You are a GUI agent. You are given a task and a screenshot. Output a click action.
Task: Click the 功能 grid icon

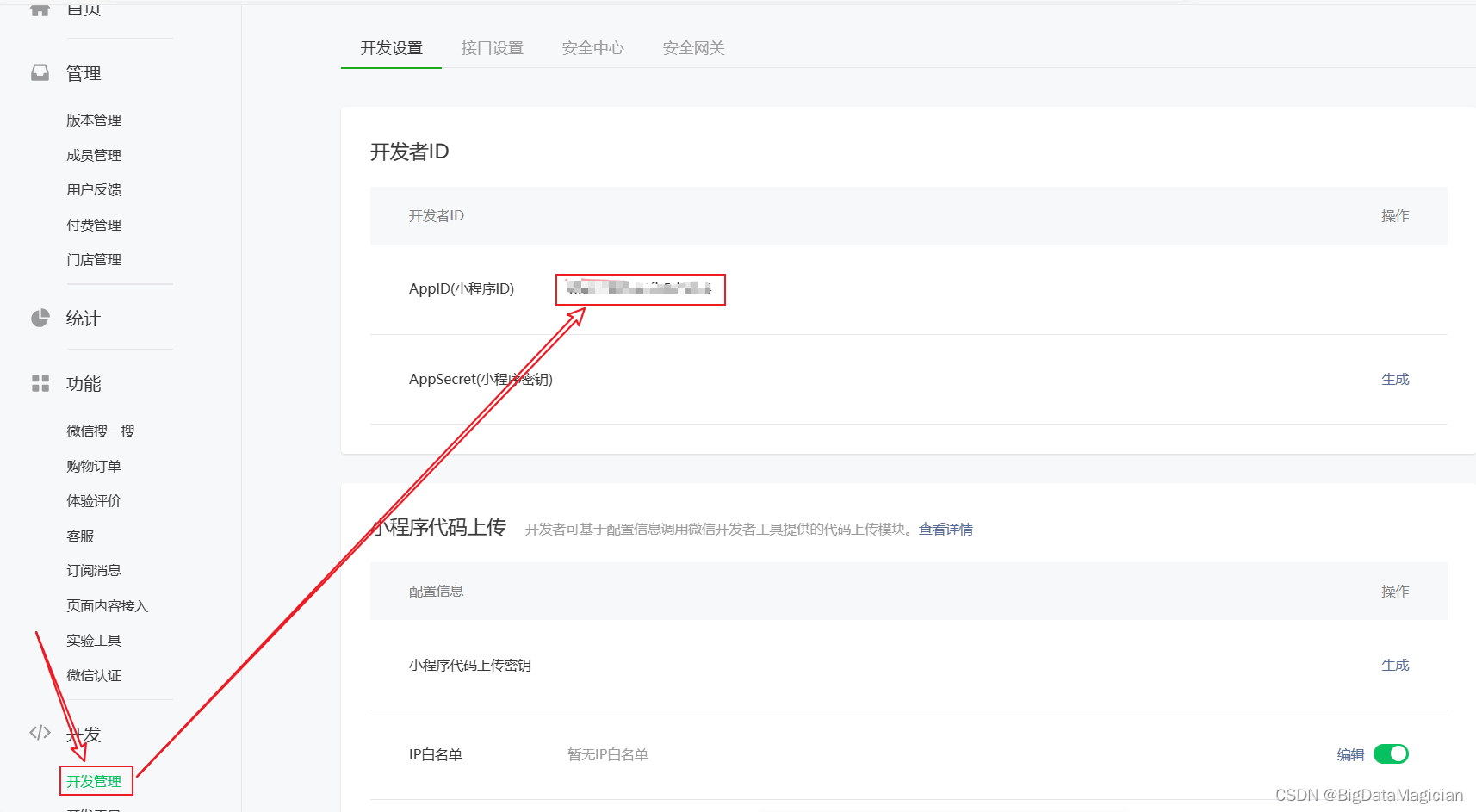[40, 383]
